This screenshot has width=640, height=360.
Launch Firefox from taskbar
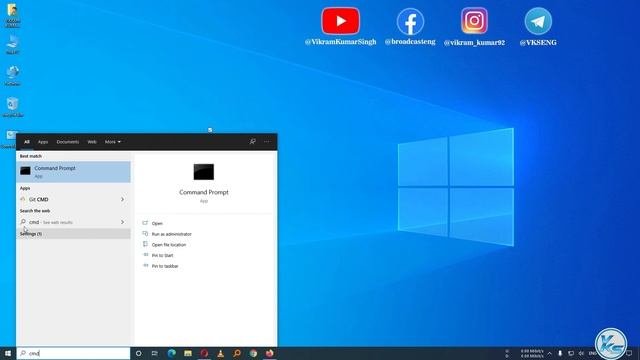click(x=269, y=353)
